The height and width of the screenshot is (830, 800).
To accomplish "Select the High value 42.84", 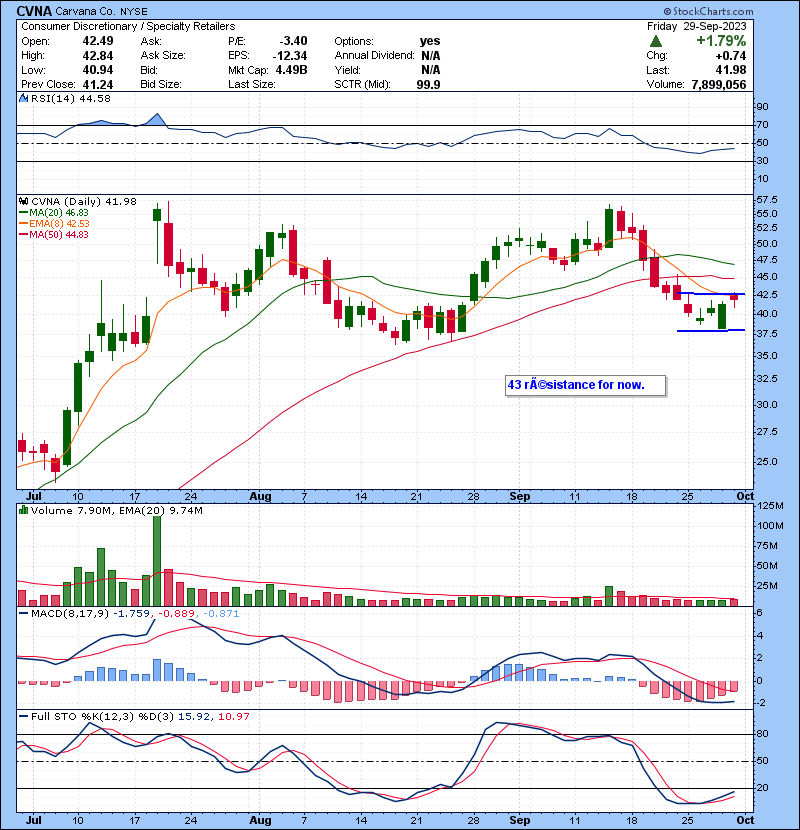I will point(98,55).
